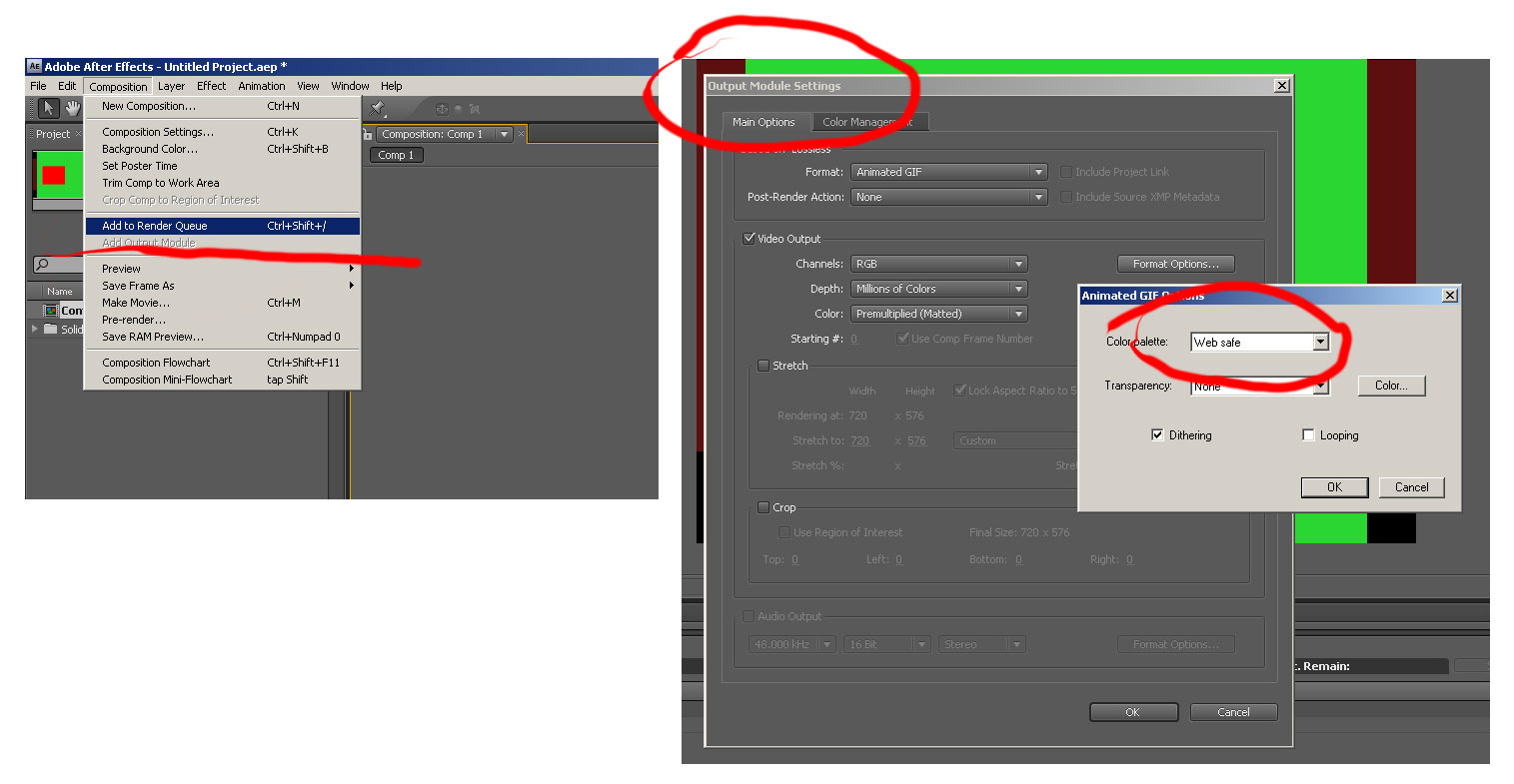Open the Post-Render Action dropdown
Viewport: 1514px width, 784px height.
[948, 197]
